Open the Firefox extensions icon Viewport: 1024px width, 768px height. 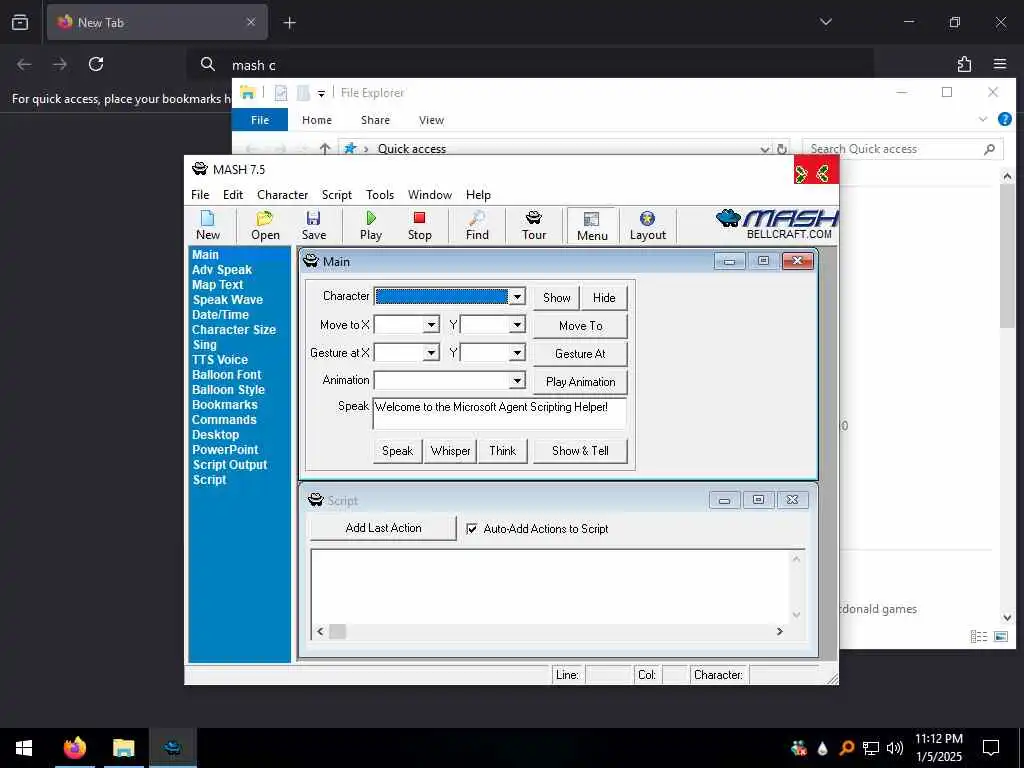pos(964,64)
